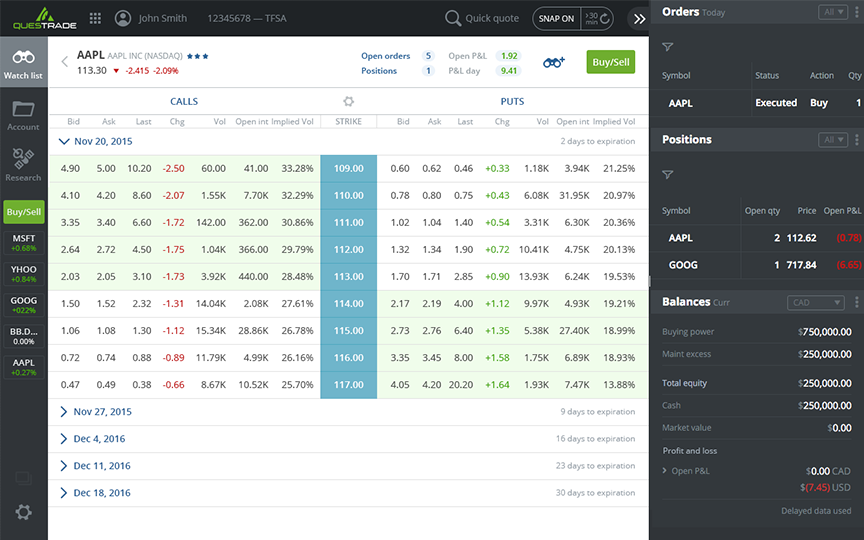Viewport: 864px width, 540px height.
Task: Click call Implied Vol 33.28% cell
Action: point(297,169)
